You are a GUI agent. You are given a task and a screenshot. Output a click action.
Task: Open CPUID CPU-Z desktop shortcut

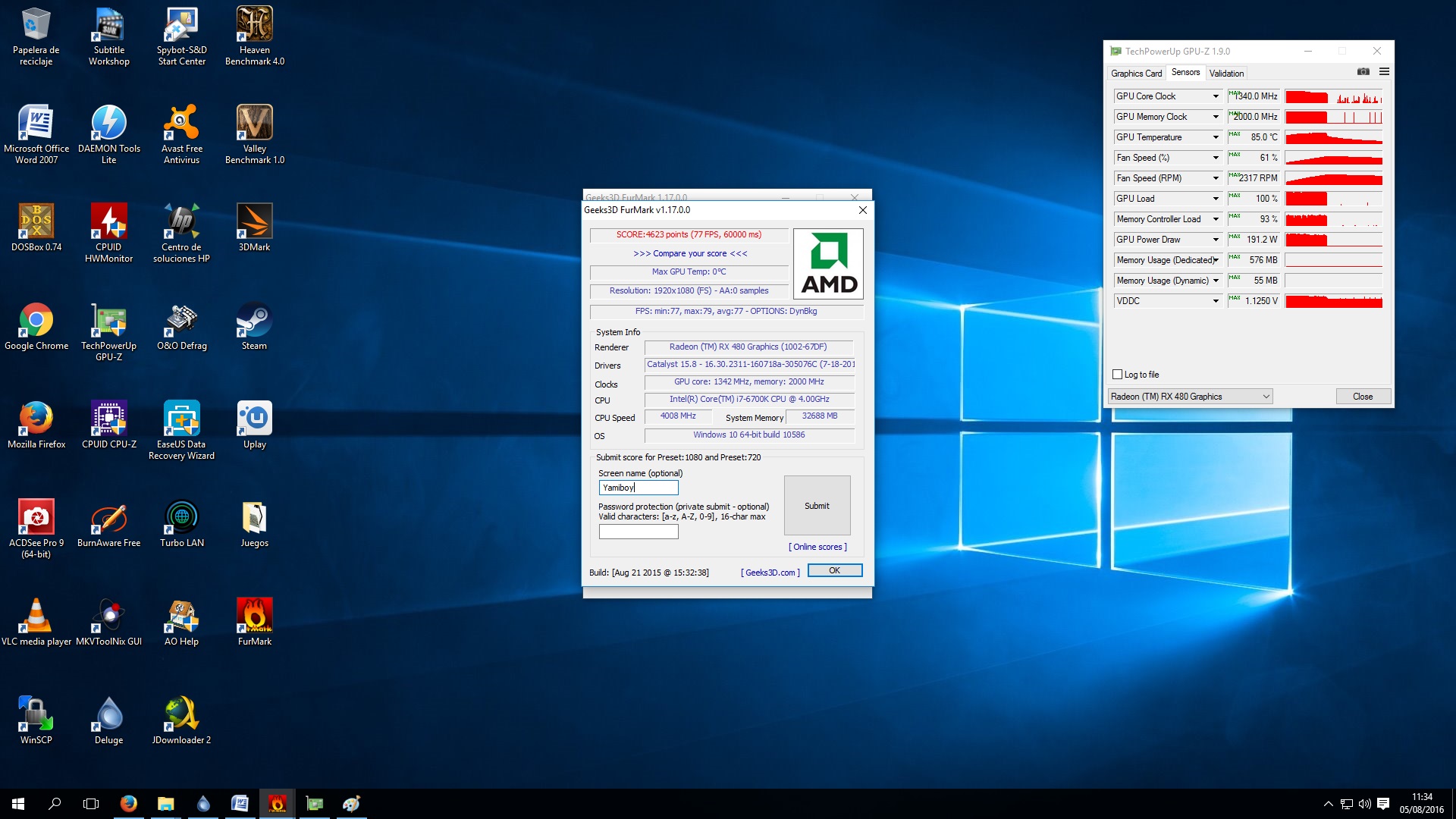[x=108, y=425]
